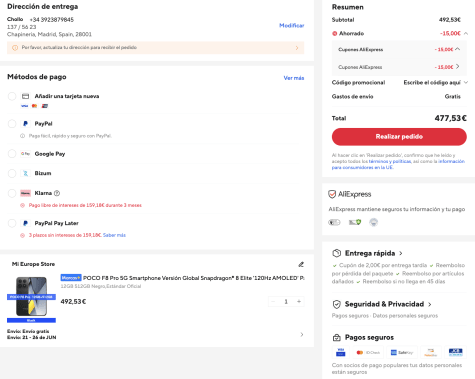Click the JCB payment badge
Screen dimensions: 475x379
pyautogui.click(x=455, y=352)
